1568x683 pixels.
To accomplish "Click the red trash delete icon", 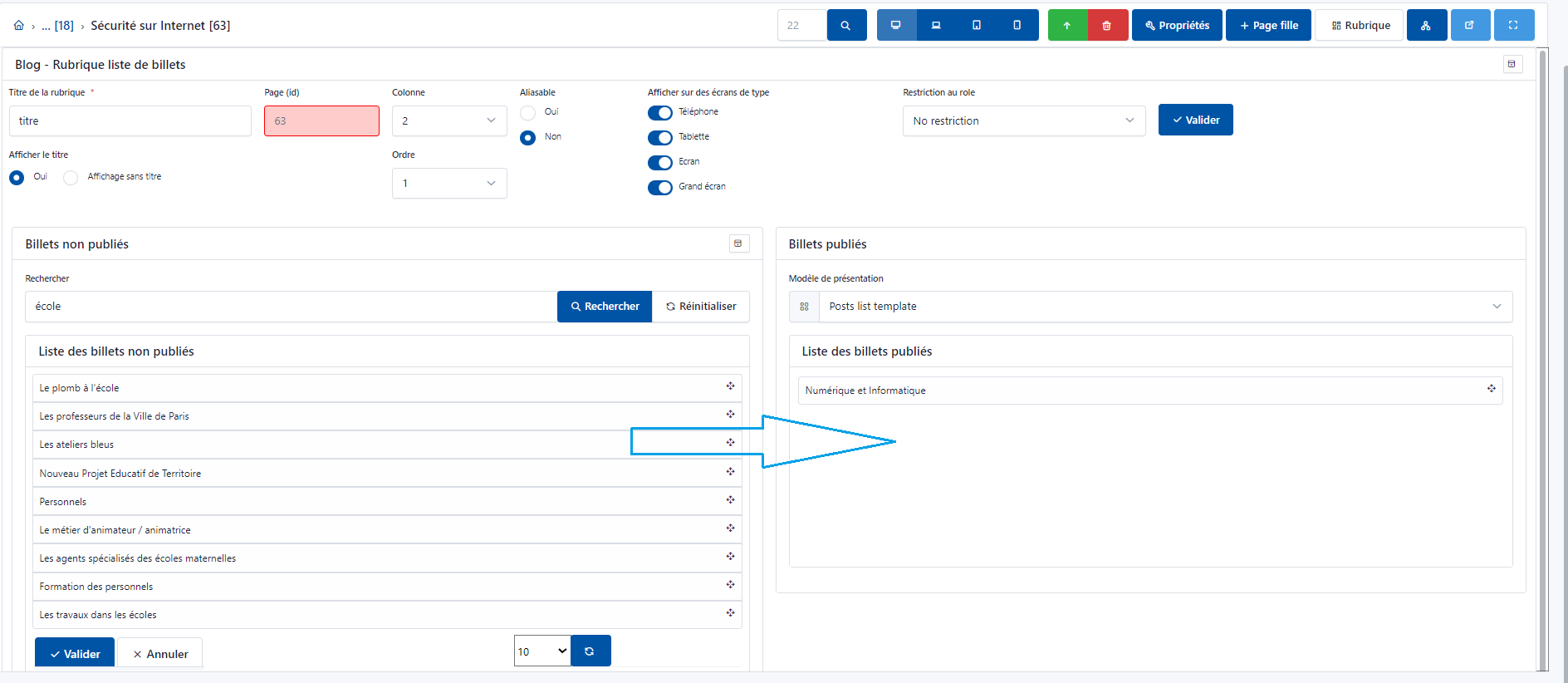I will tap(1107, 26).
